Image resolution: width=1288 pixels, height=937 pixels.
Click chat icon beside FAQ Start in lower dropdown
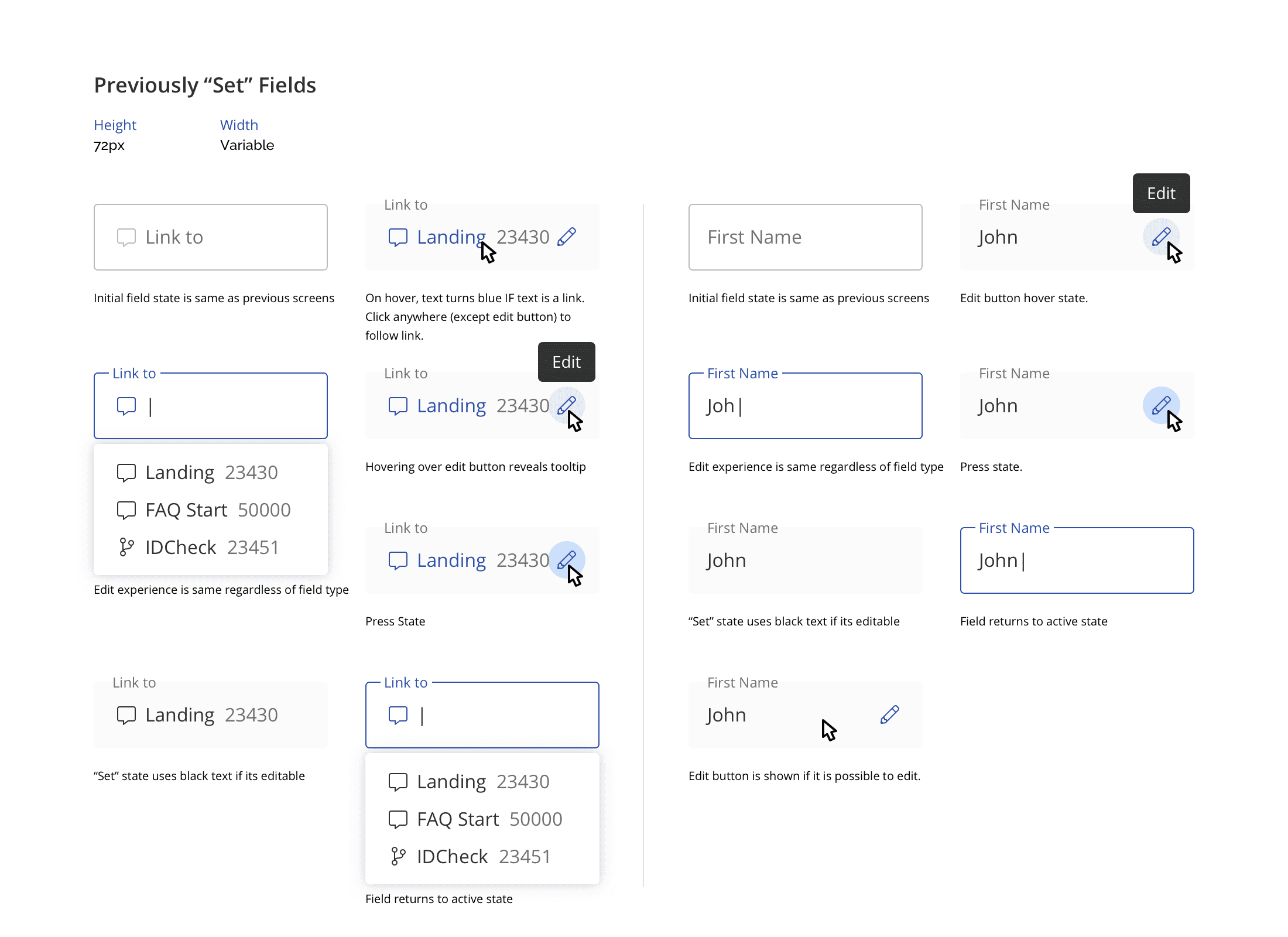(398, 819)
